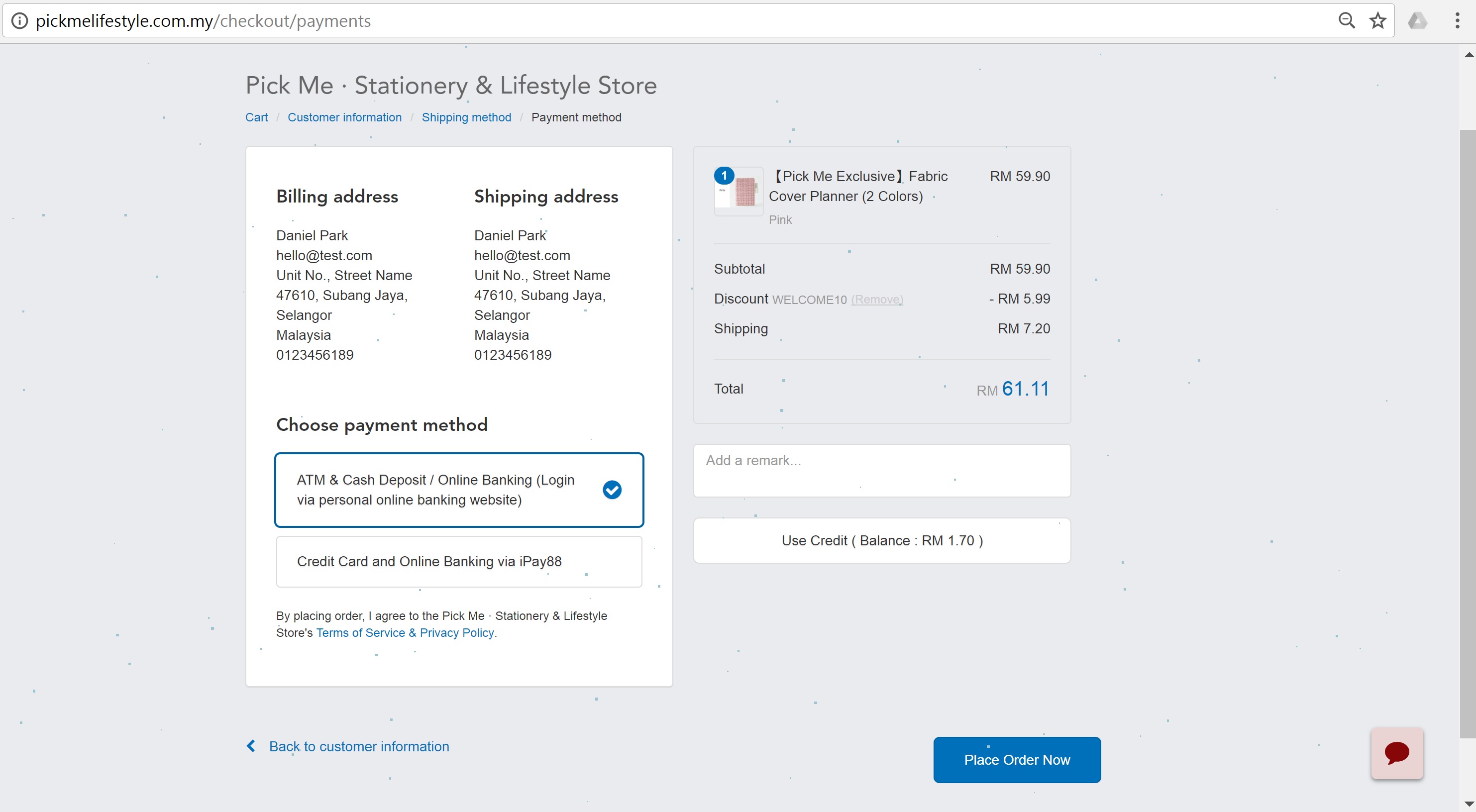
Task: Click the back chevron arrow icon
Action: [x=251, y=745]
